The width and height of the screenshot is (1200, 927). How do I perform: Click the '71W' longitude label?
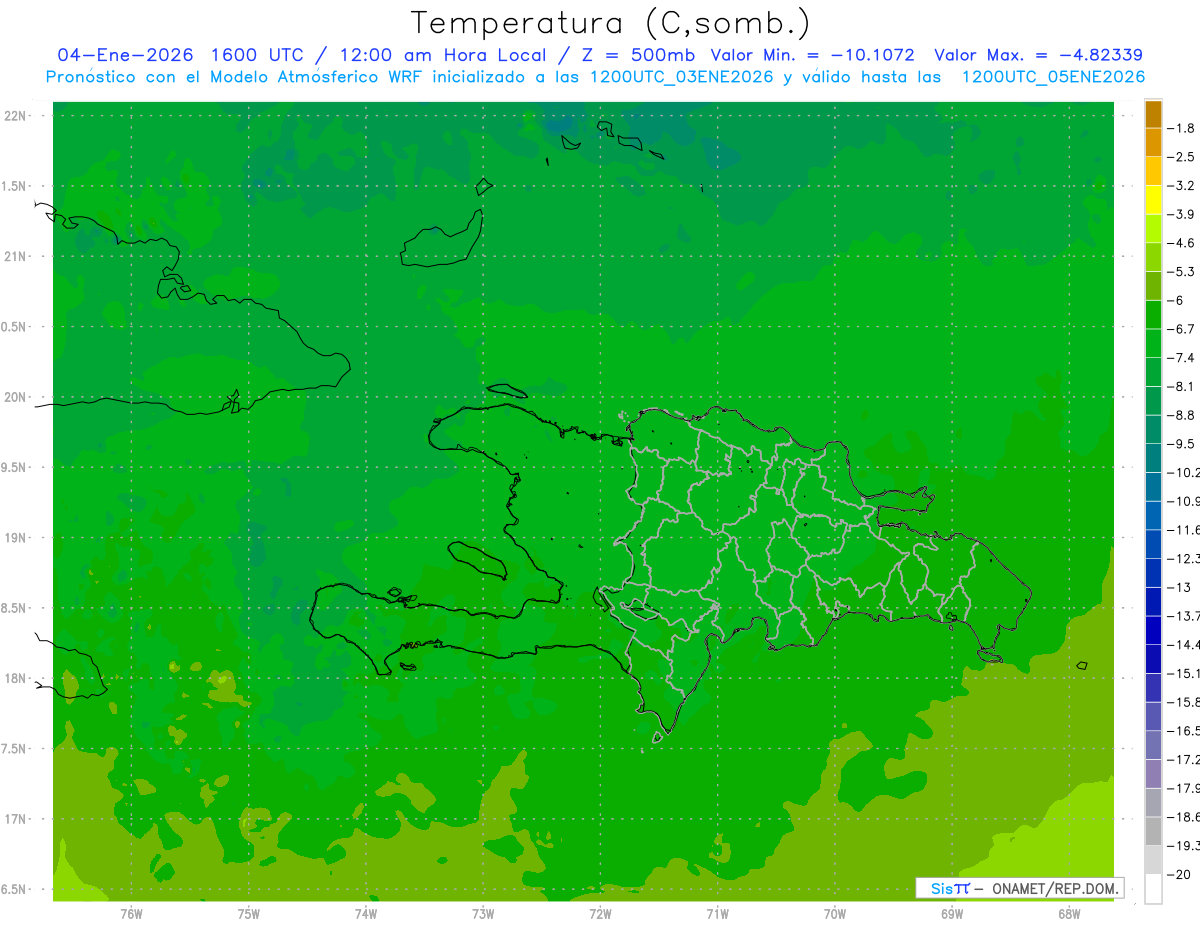[x=717, y=914]
